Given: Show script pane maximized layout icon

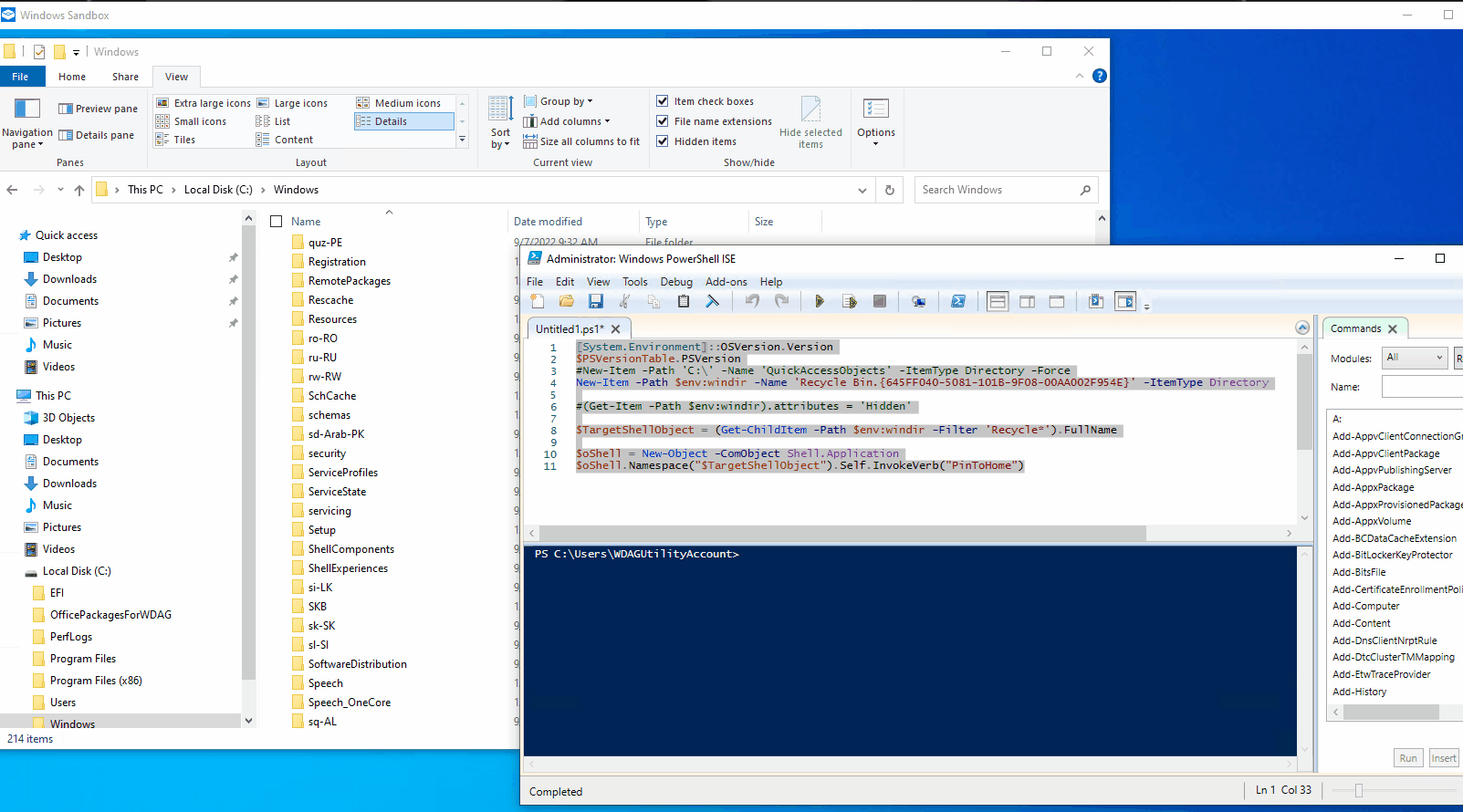Looking at the screenshot, I should (x=1057, y=301).
